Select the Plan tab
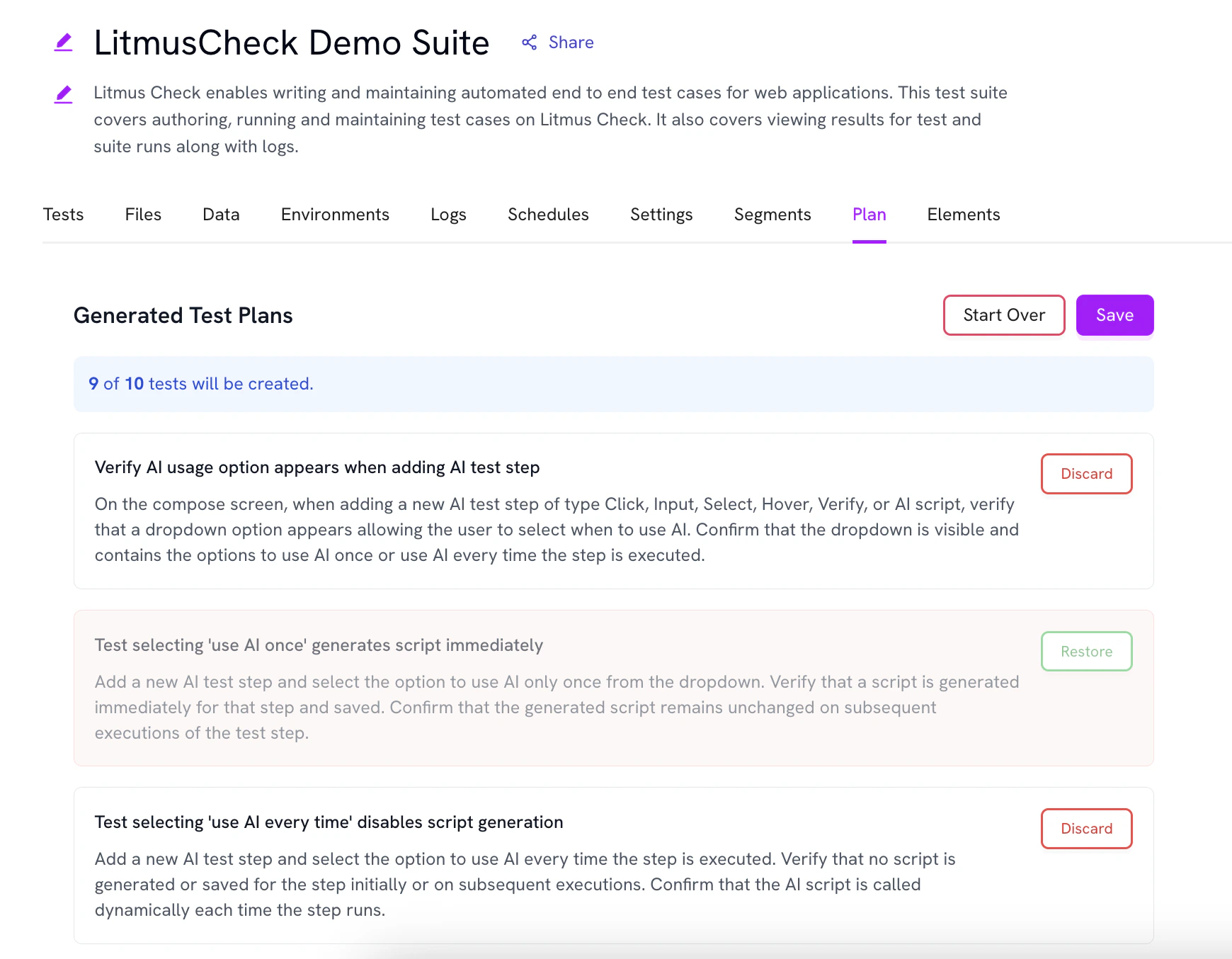This screenshot has height=959, width=1232. tap(869, 215)
